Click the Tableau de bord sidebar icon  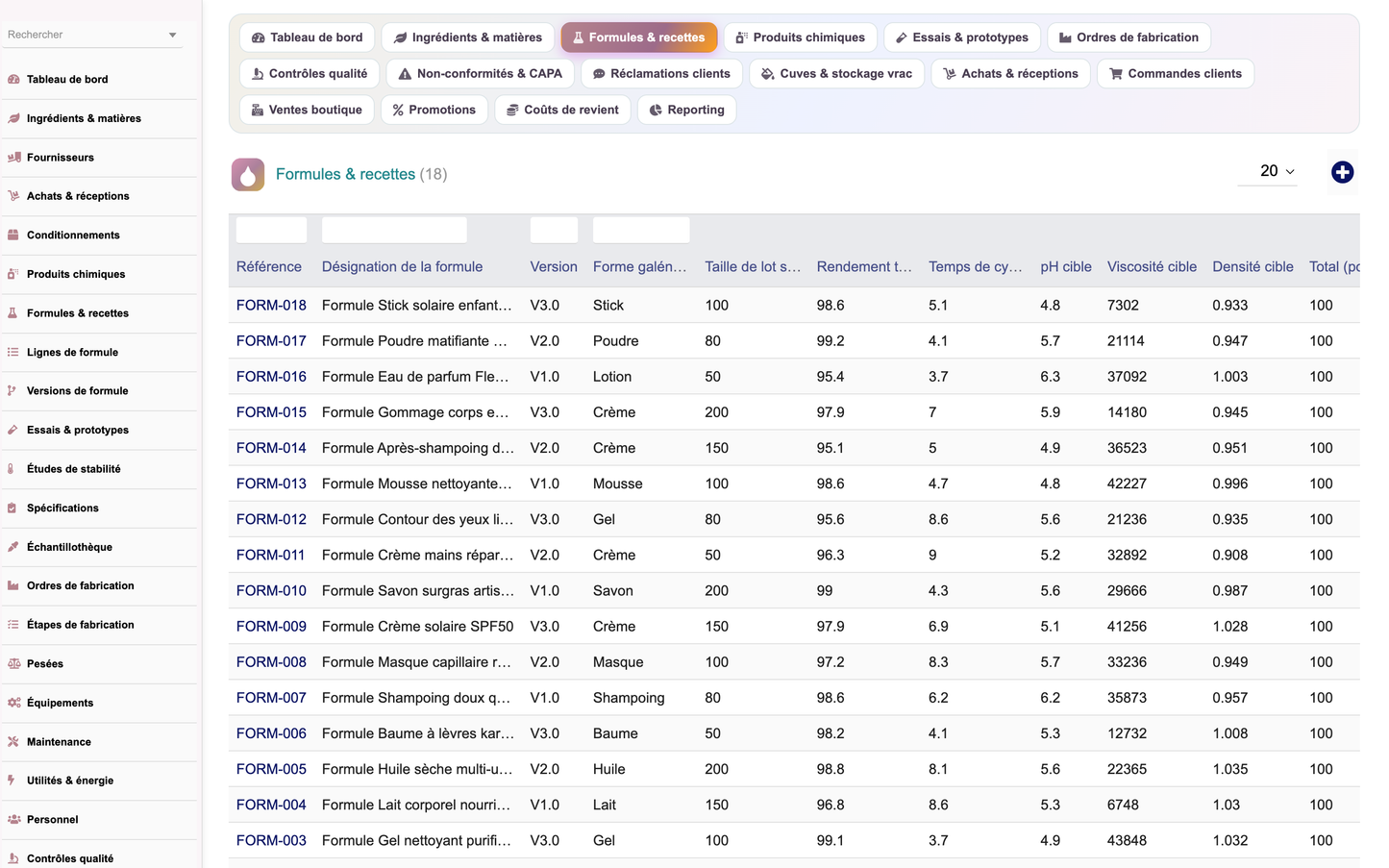tap(13, 80)
